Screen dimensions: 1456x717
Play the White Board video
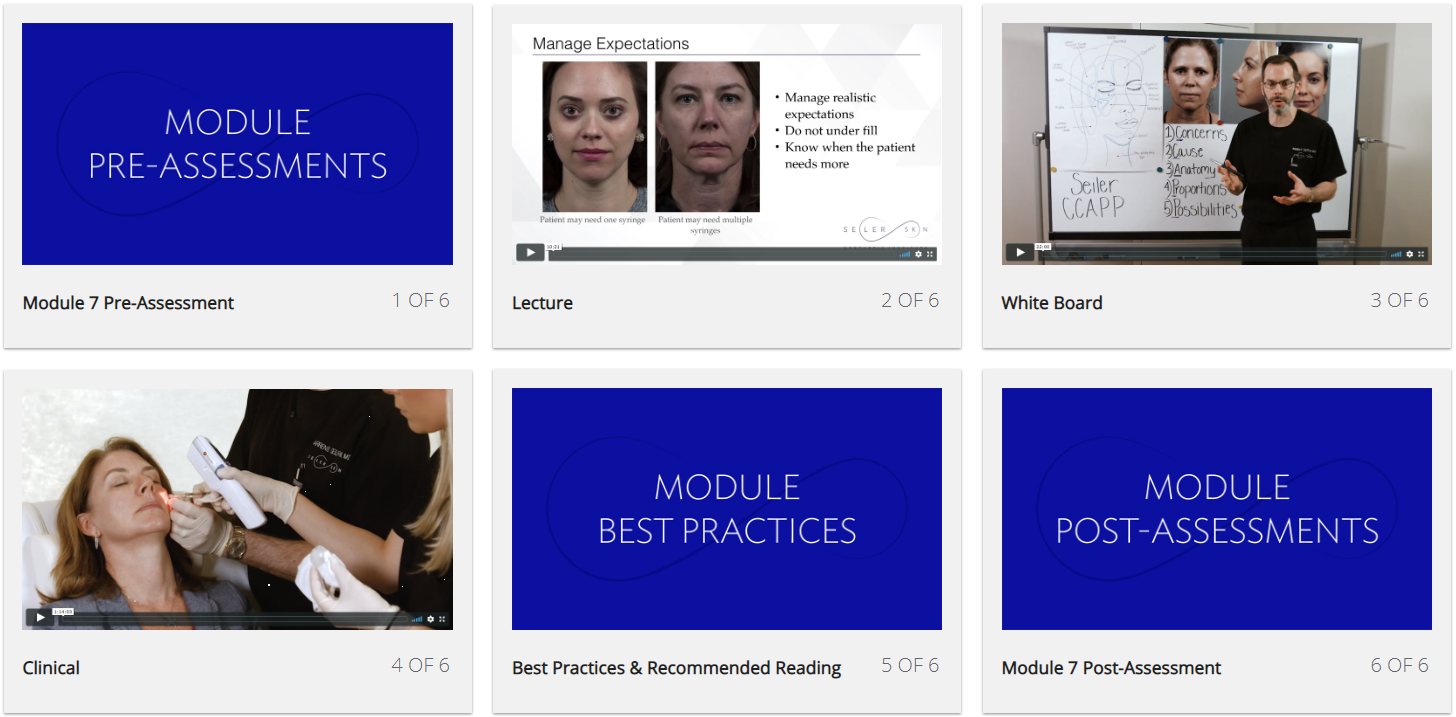[x=1020, y=253]
